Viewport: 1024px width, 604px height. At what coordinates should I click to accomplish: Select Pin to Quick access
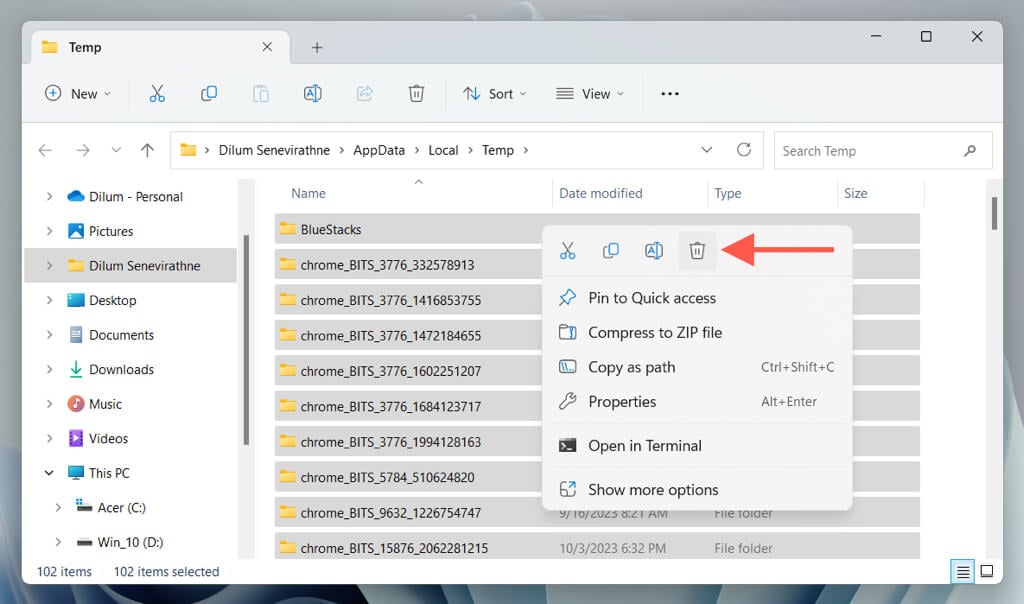697,298
